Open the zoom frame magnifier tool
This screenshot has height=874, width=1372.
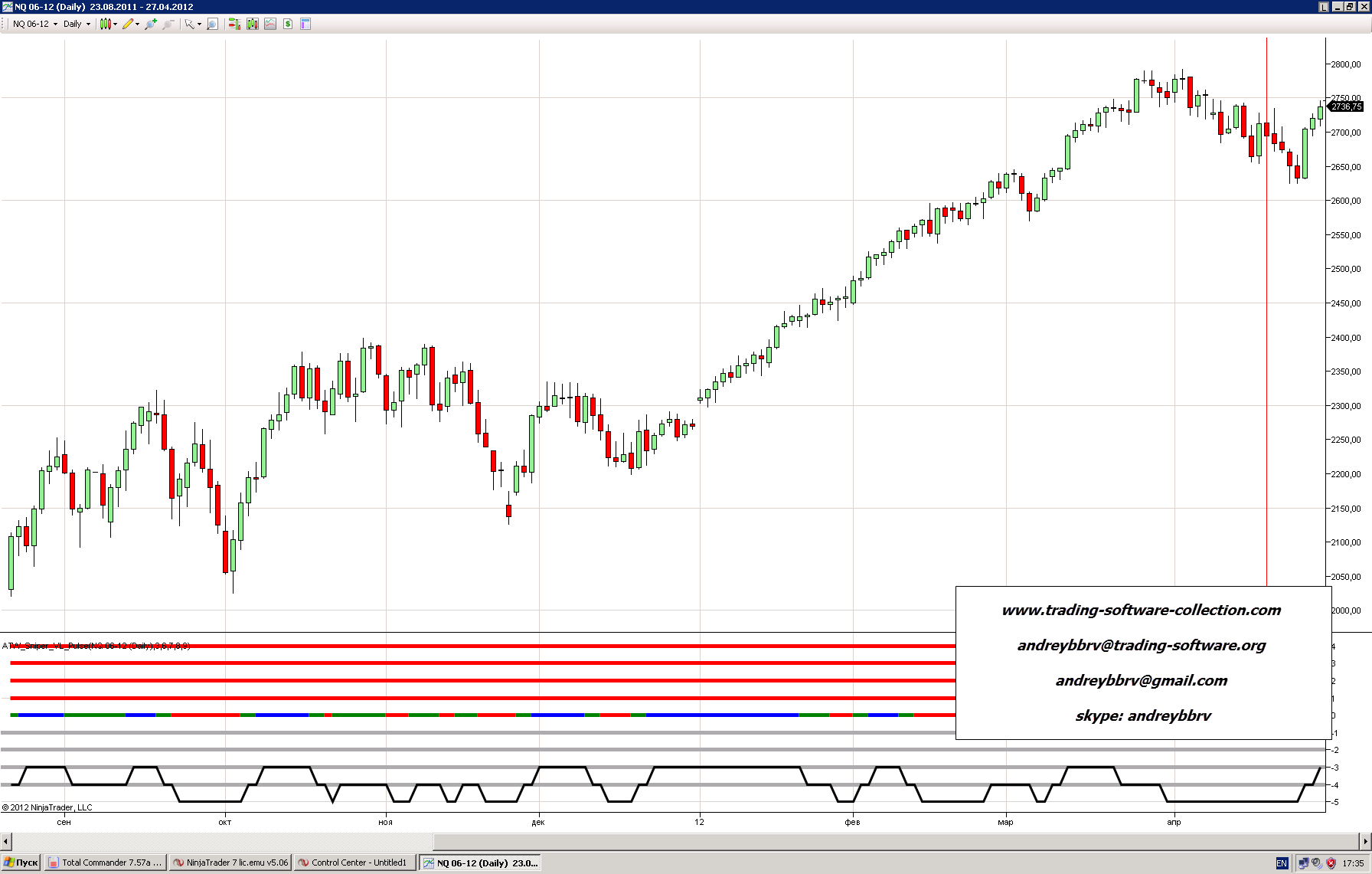(x=213, y=25)
